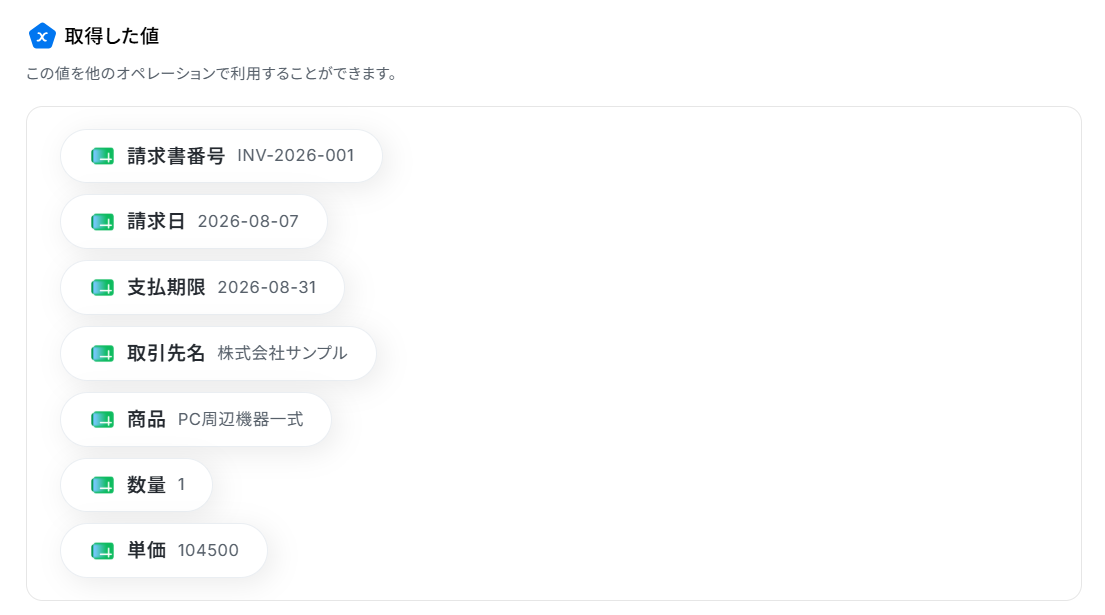Click the green icon next to 商品
The height and width of the screenshot is (615, 1105).
pyautogui.click(x=103, y=420)
